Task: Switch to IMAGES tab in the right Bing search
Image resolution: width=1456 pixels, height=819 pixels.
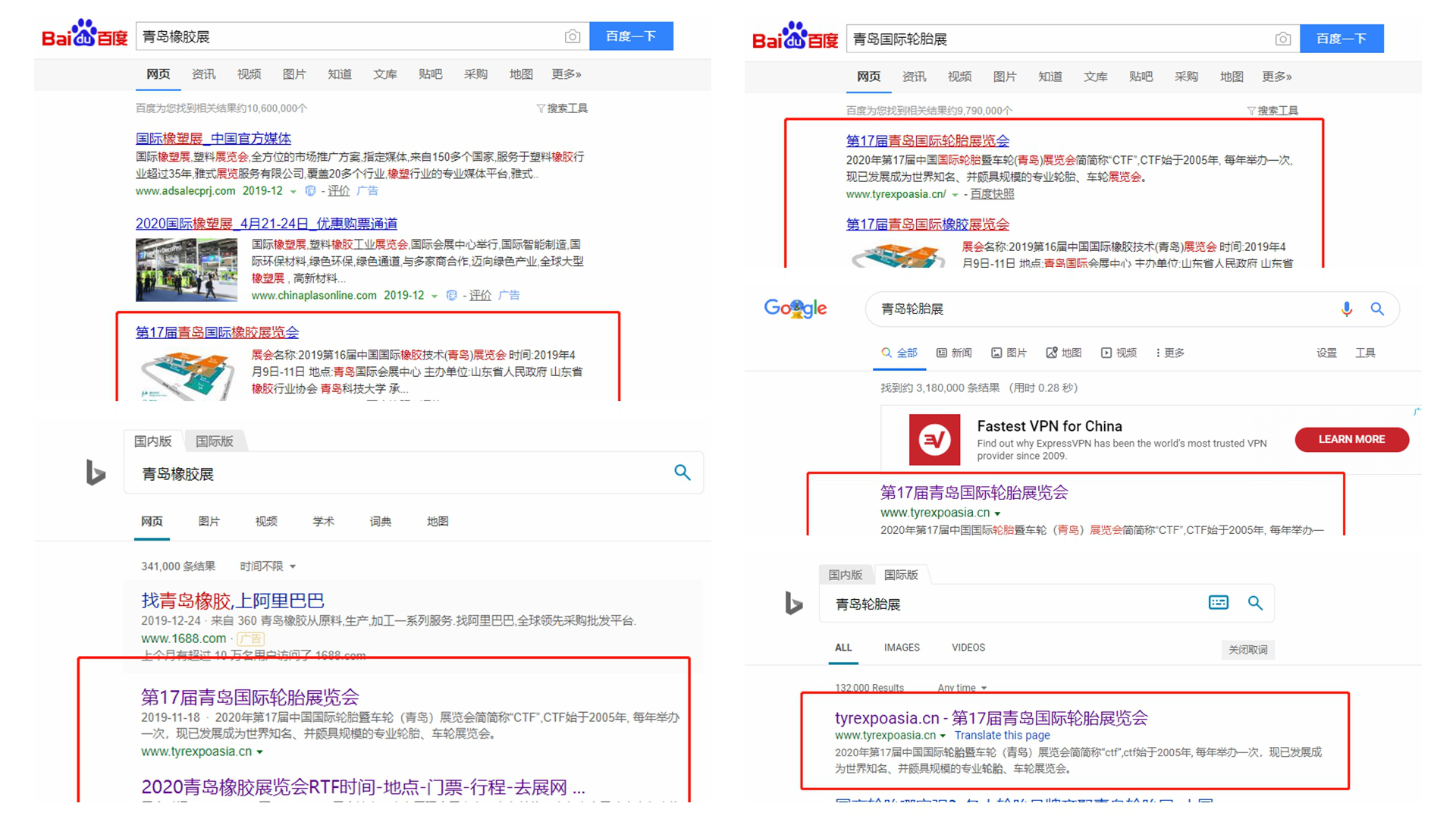Action: click(902, 648)
